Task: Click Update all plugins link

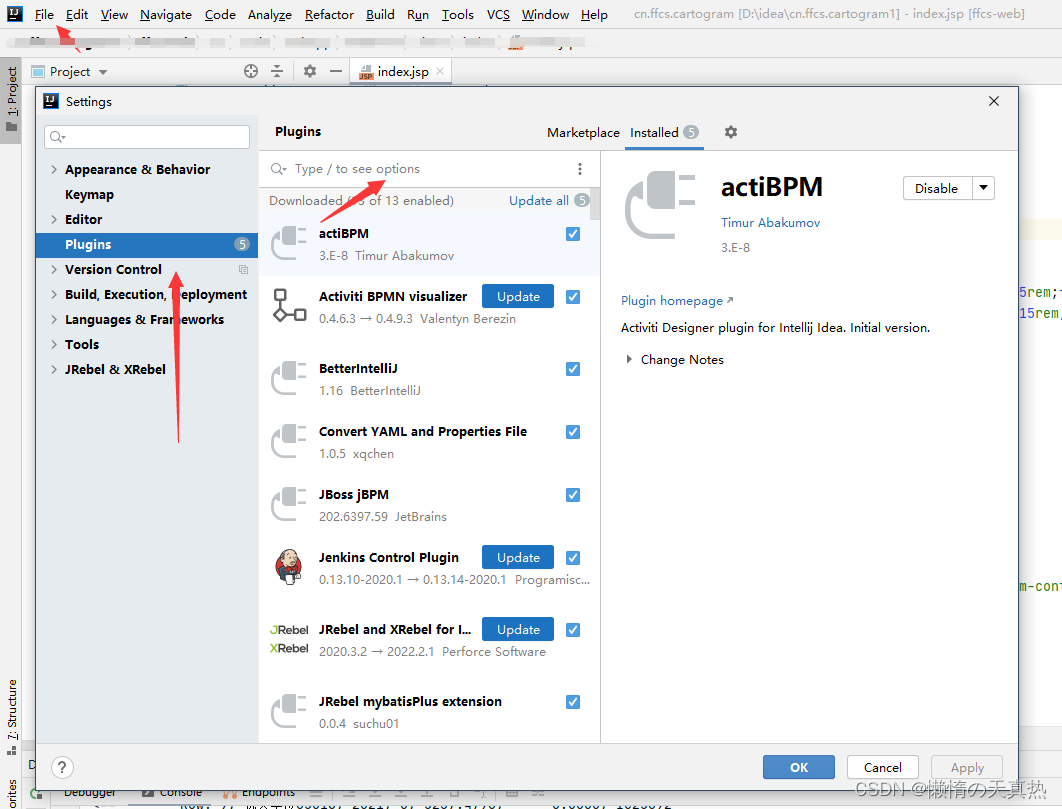Action: click(539, 201)
